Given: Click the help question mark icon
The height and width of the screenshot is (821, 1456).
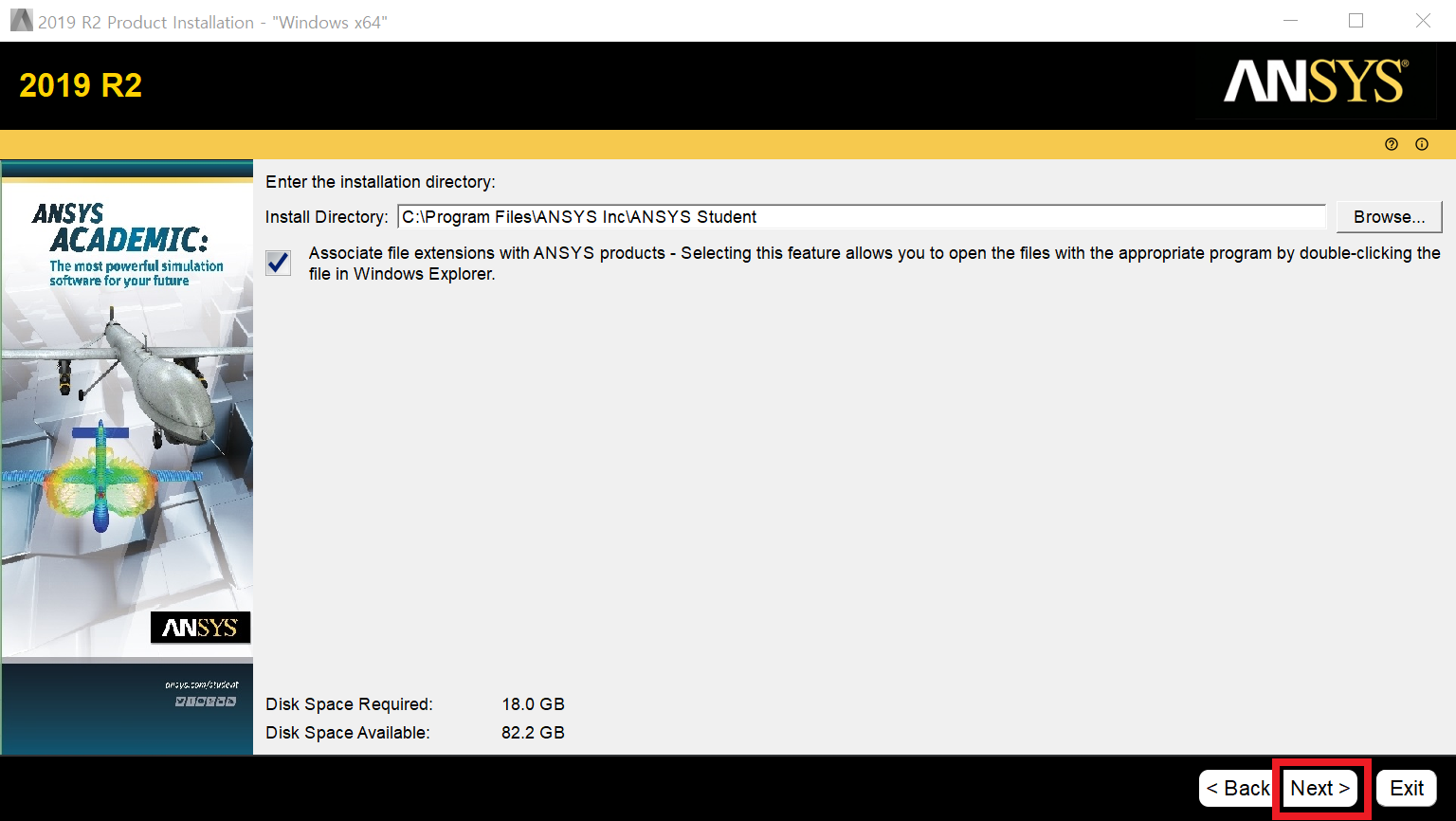Looking at the screenshot, I should 1392,144.
